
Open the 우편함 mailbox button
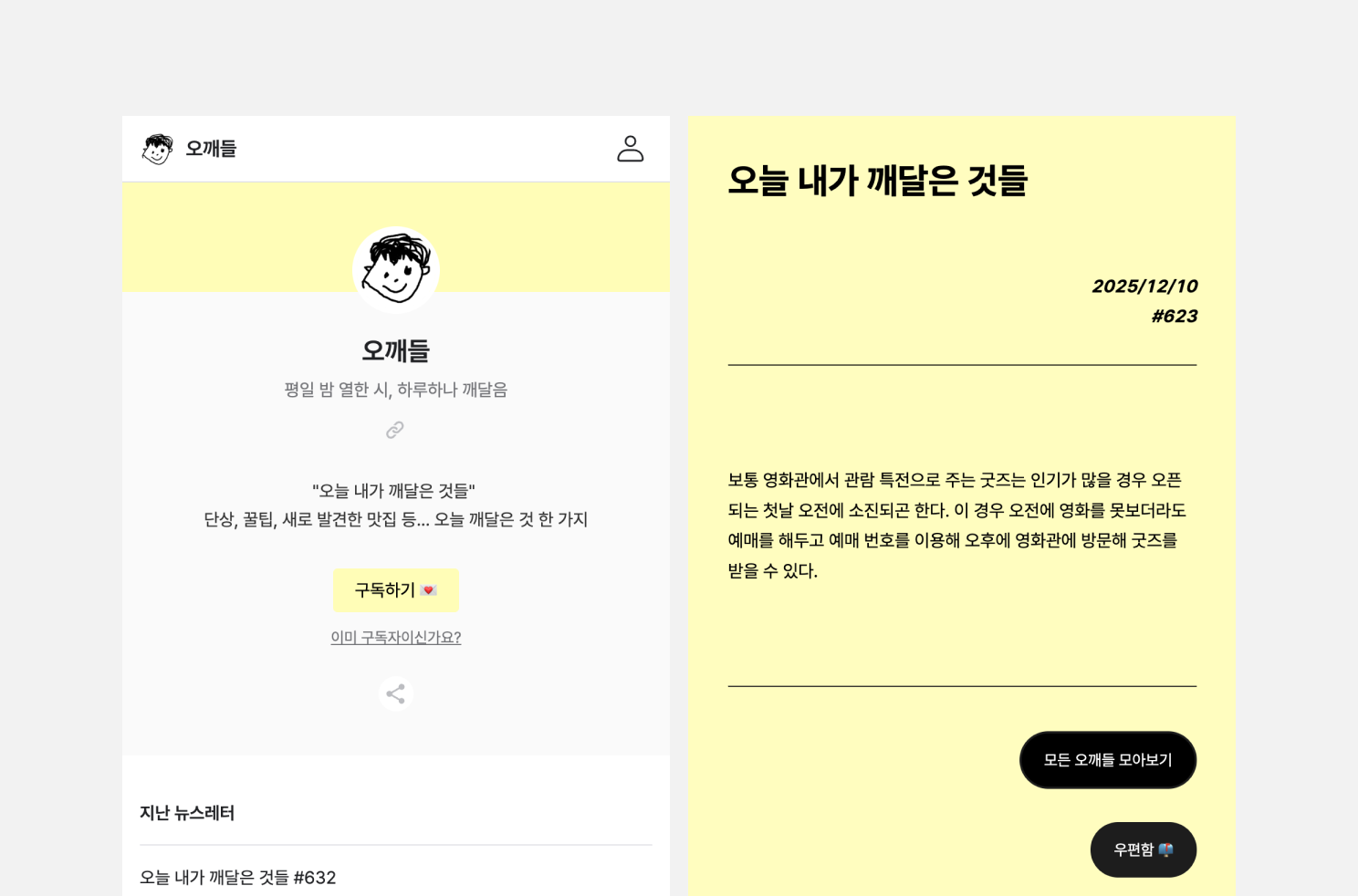coord(1143,849)
